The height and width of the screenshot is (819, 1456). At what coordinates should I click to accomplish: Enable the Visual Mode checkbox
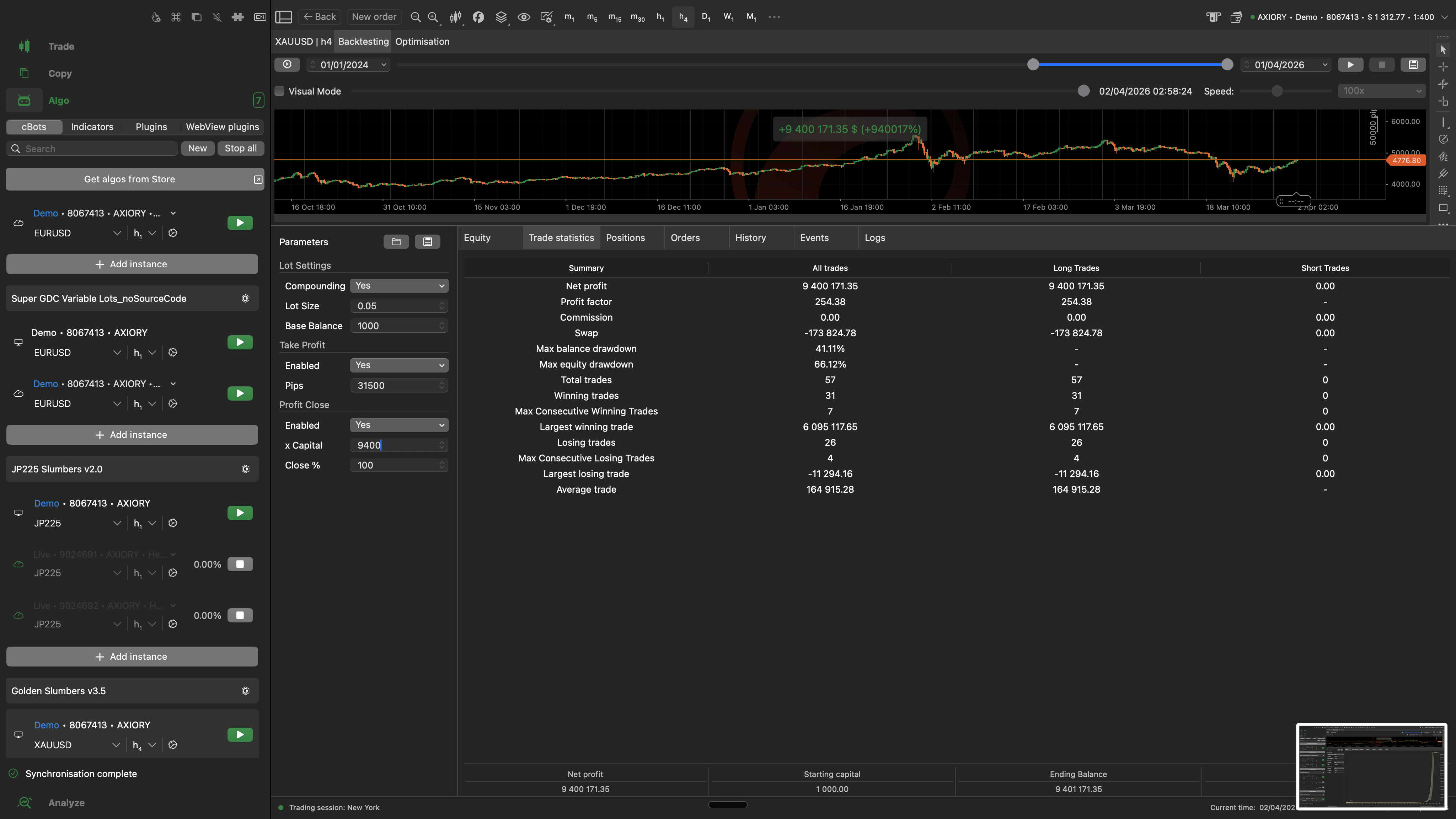pos(280,91)
